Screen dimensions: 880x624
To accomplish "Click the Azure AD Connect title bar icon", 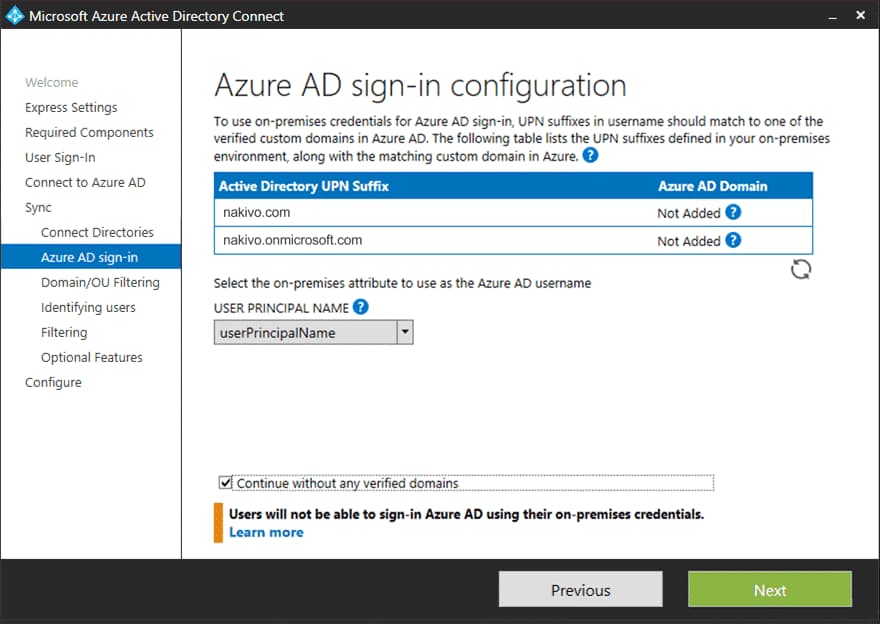I will point(14,15).
